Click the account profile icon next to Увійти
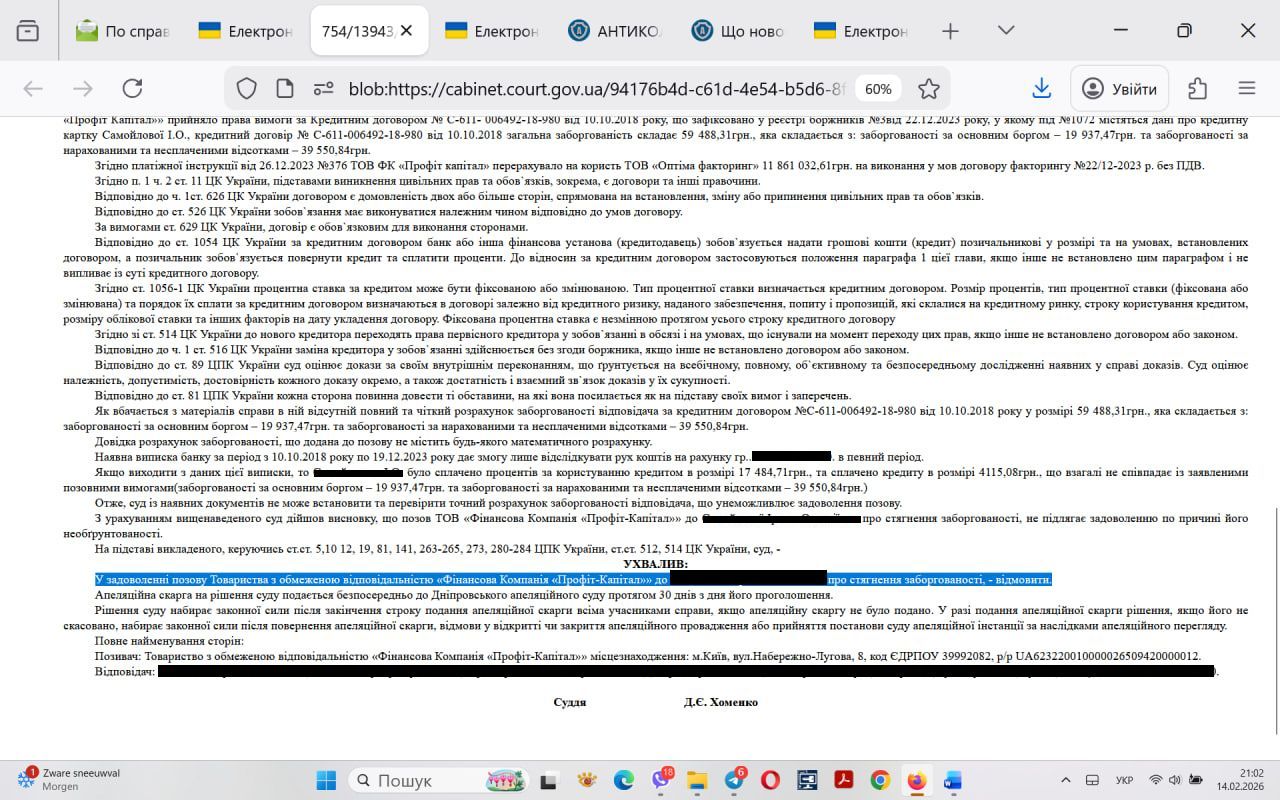The width and height of the screenshot is (1280, 800). coord(1091,88)
